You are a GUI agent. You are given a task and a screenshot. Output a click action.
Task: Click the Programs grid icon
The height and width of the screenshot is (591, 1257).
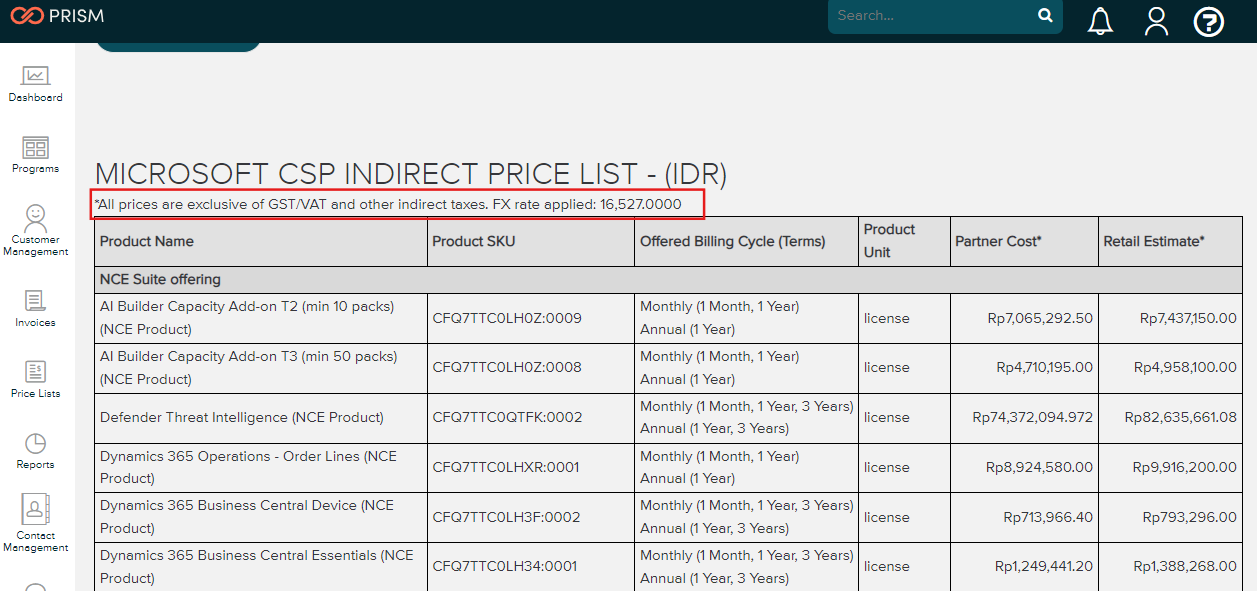36,148
